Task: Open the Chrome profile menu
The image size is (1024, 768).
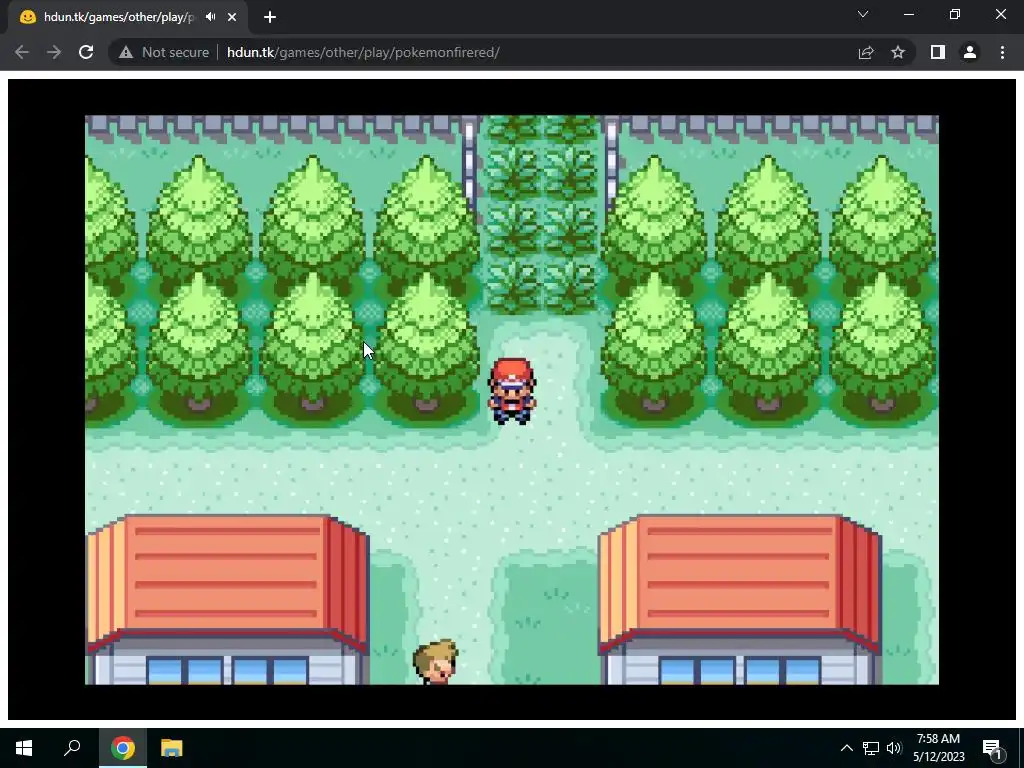Action: [970, 52]
